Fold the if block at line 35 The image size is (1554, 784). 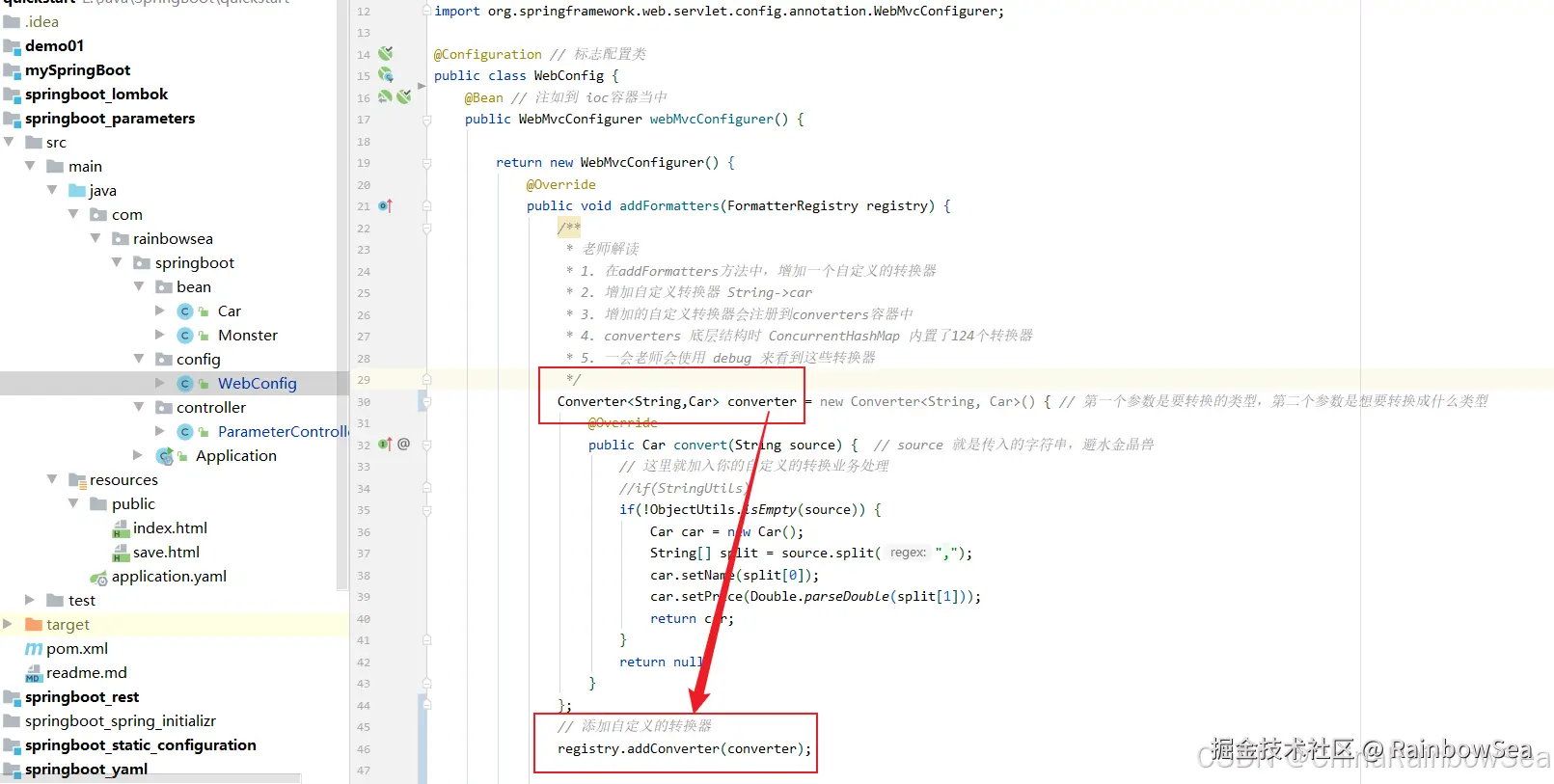426,510
